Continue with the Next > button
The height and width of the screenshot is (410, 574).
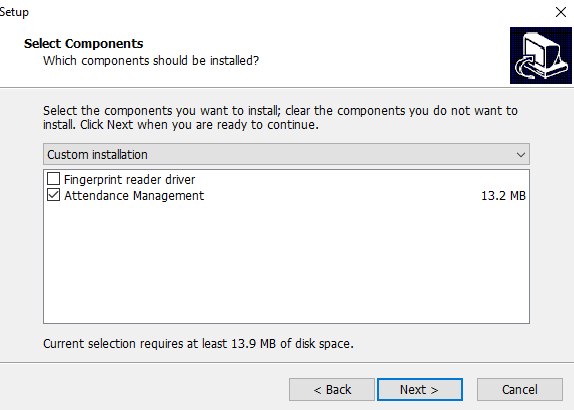(420, 390)
